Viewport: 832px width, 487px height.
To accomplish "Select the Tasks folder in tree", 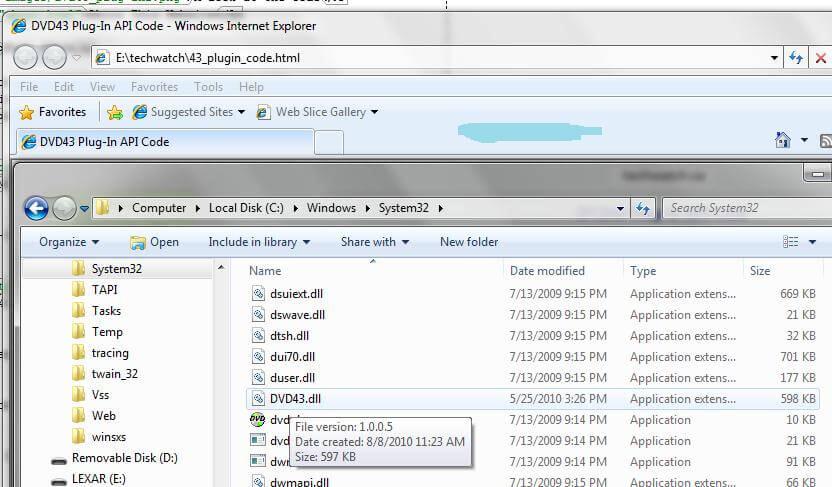I will (106, 311).
